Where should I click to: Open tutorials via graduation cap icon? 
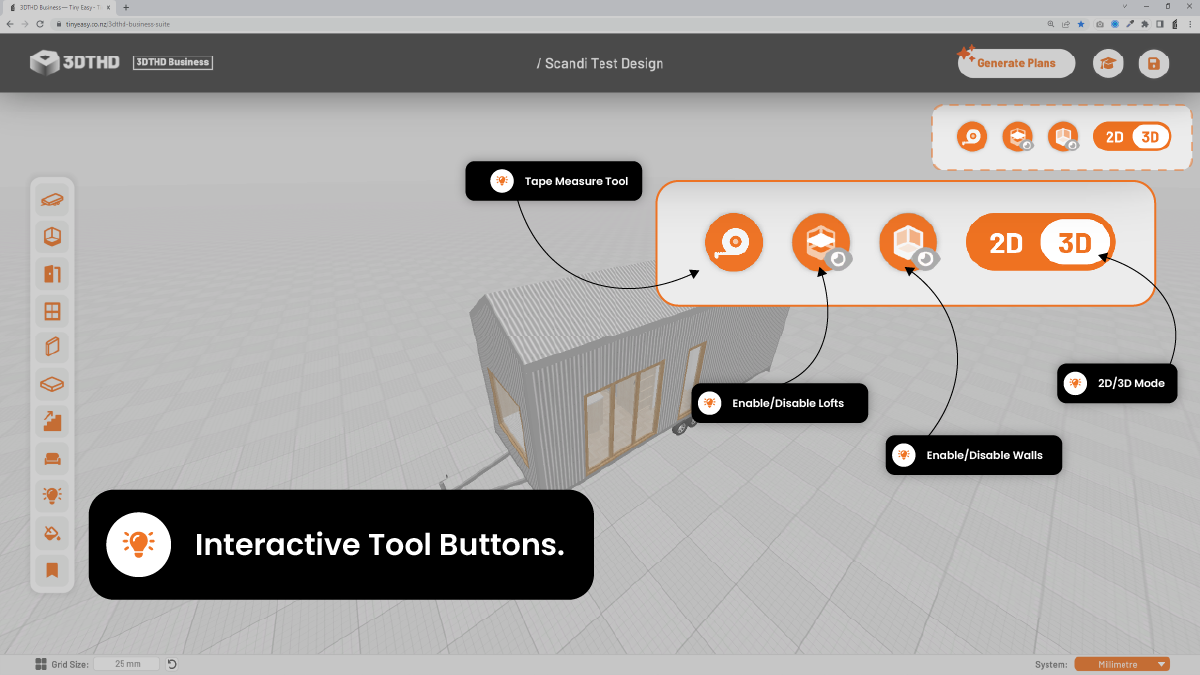coord(1107,63)
